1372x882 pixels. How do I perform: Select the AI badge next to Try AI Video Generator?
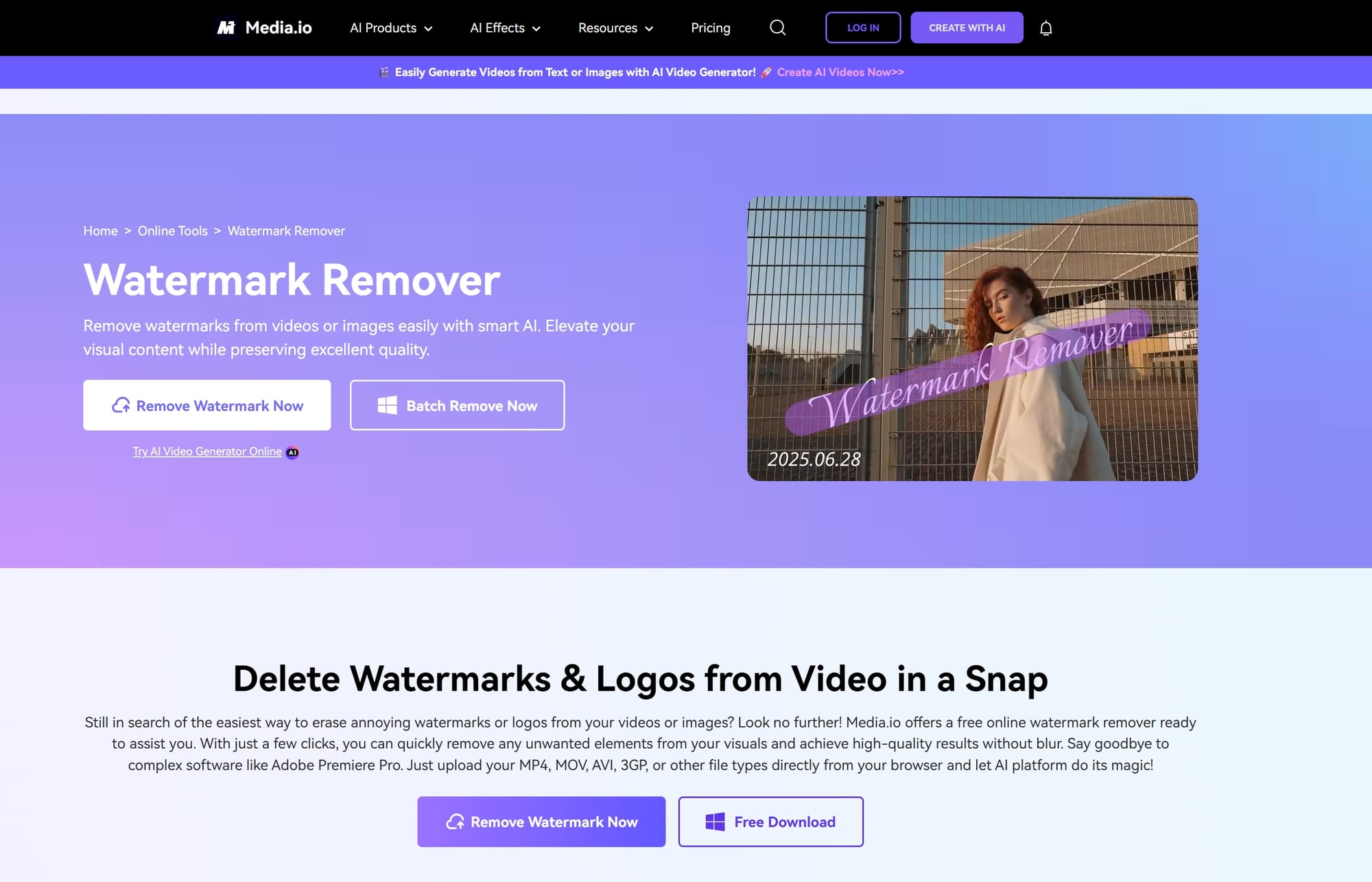[292, 452]
